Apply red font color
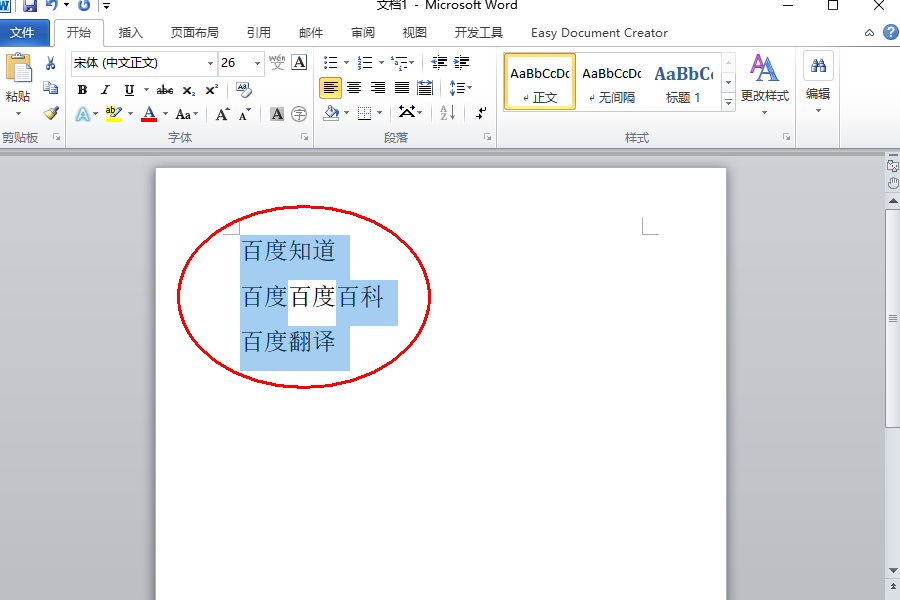The height and width of the screenshot is (600, 900). click(149, 114)
